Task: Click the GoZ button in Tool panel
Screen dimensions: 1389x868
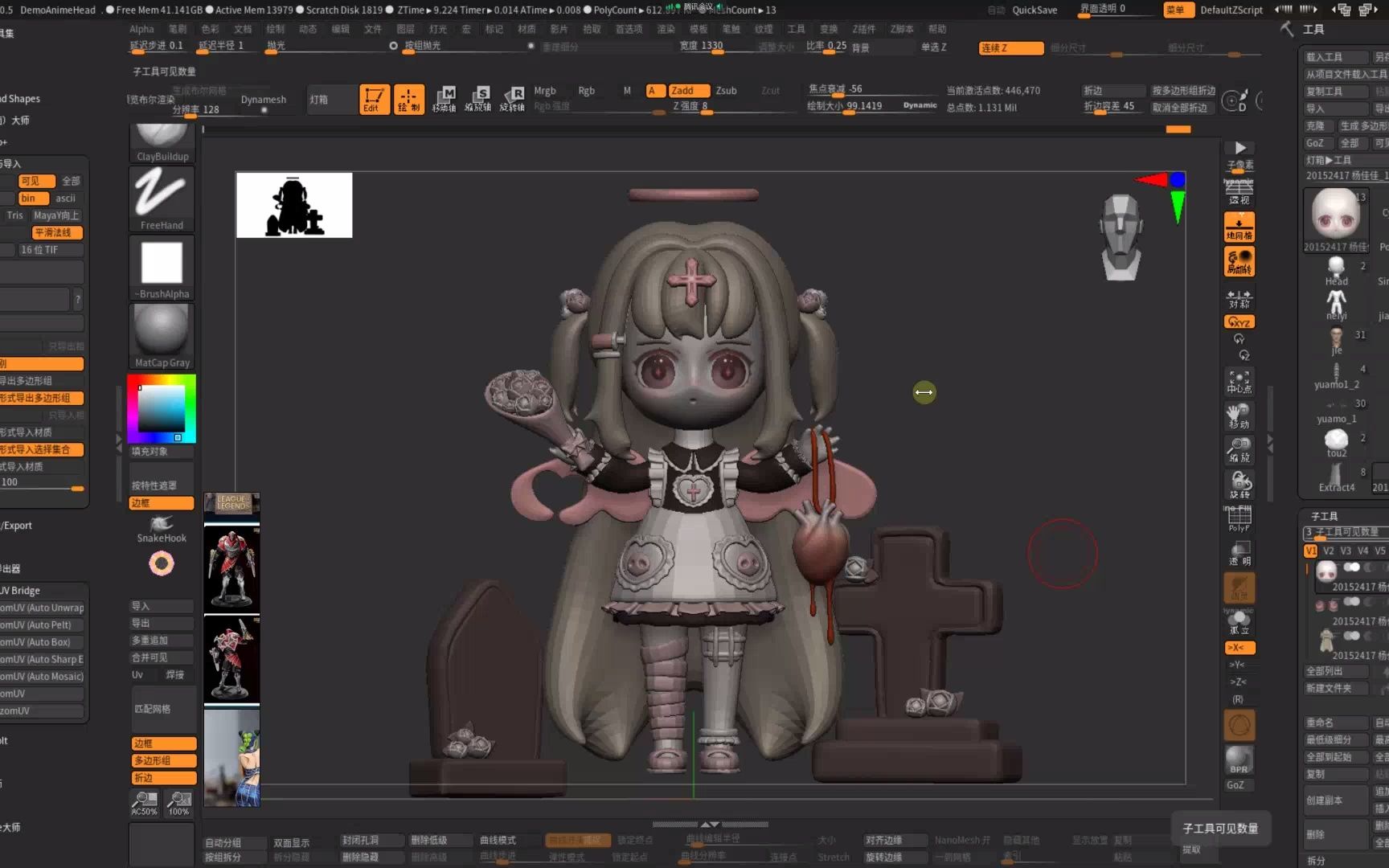Action: [1315, 143]
